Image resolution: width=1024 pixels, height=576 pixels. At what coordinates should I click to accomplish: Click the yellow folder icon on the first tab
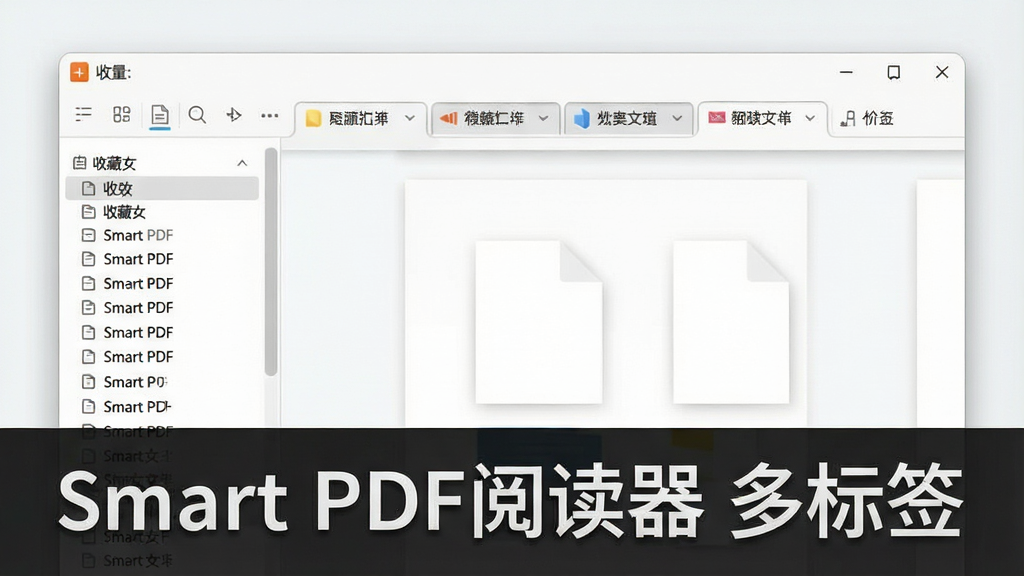(313, 118)
